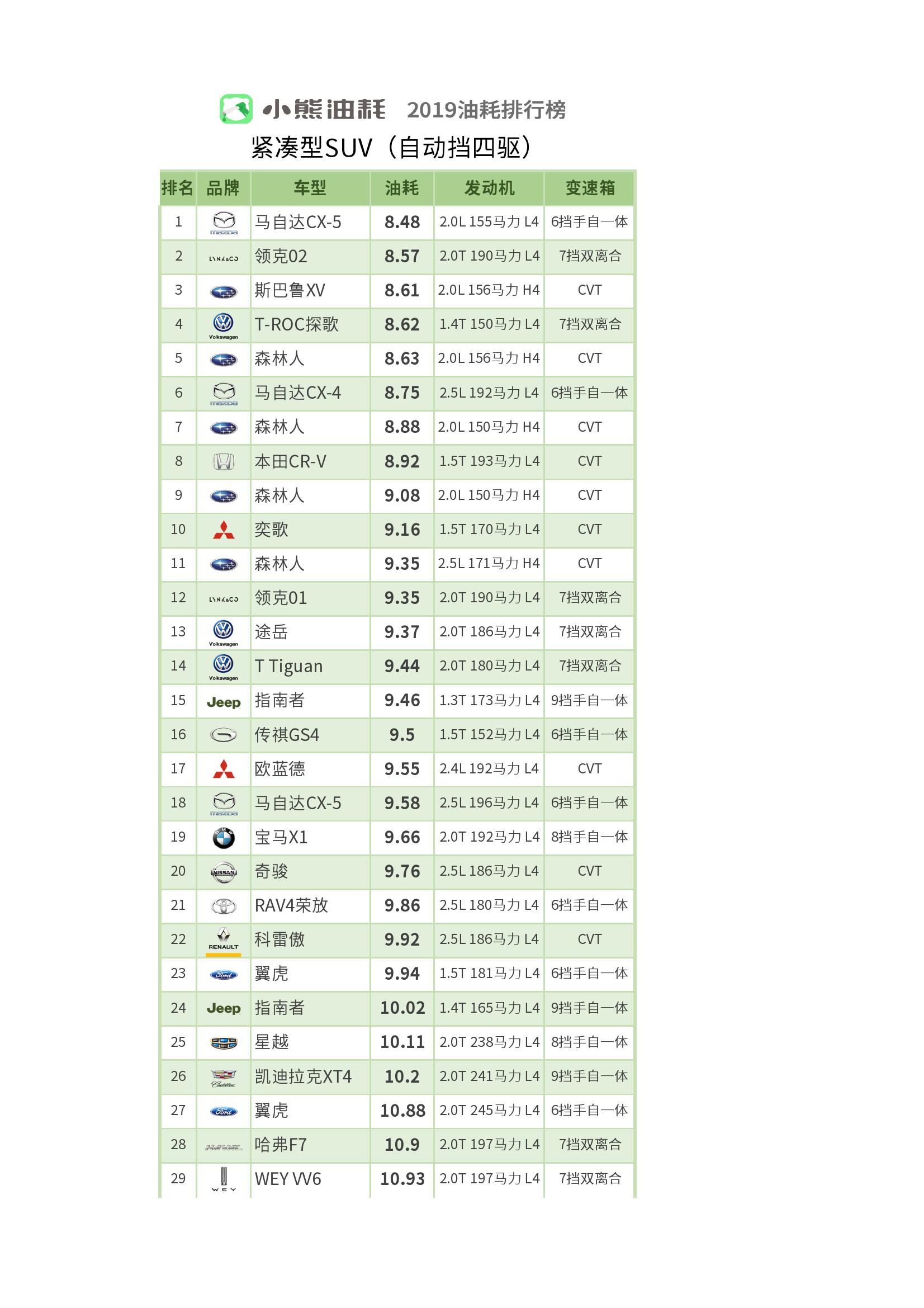This screenshot has height=1308, width=924.
Task: Click the WEY logo in row 29
Action: click(223, 1179)
